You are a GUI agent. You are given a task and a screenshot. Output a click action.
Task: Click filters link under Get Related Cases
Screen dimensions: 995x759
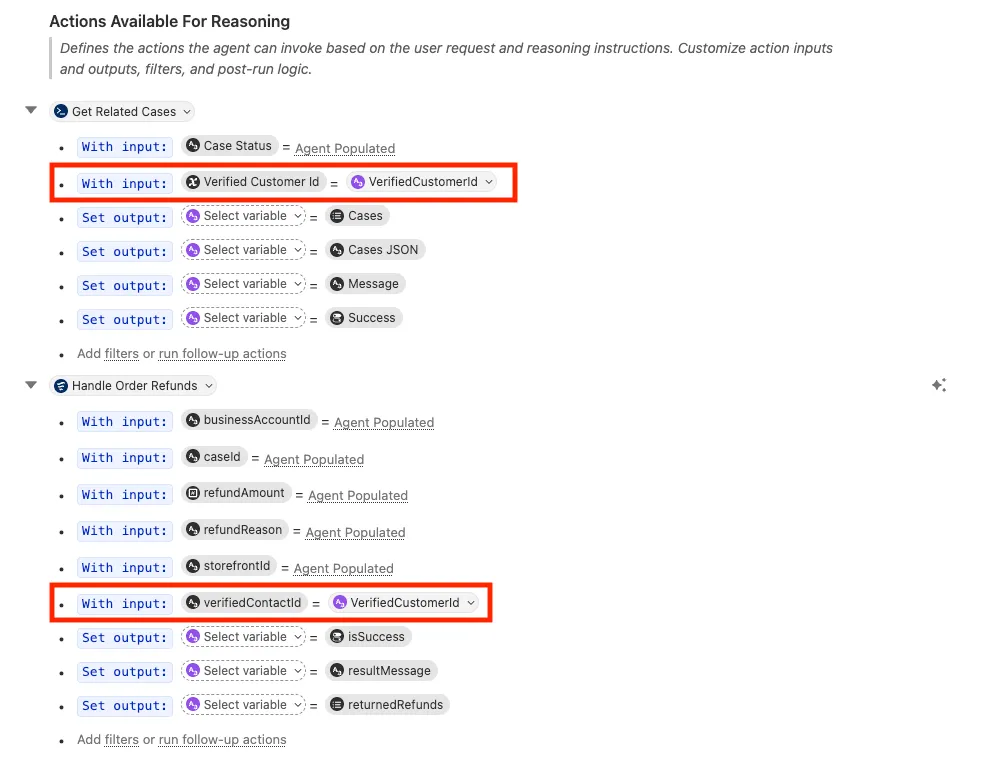[122, 353]
